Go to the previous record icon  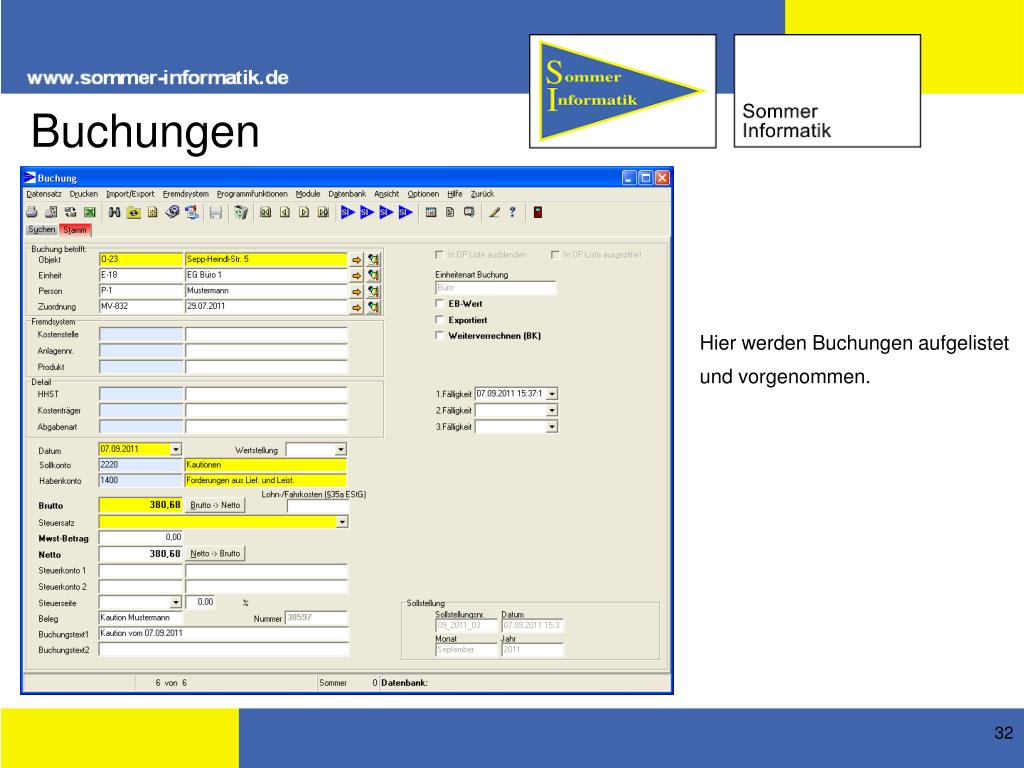[x=285, y=212]
